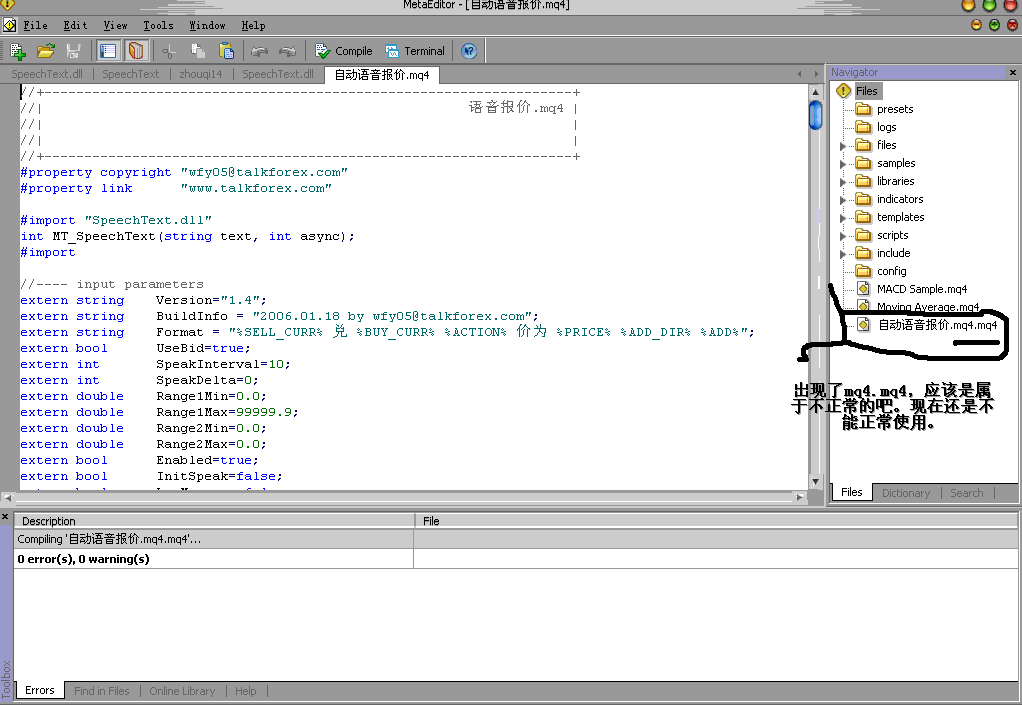Copy selection with the copy icon
1022x705 pixels.
[x=197, y=51]
